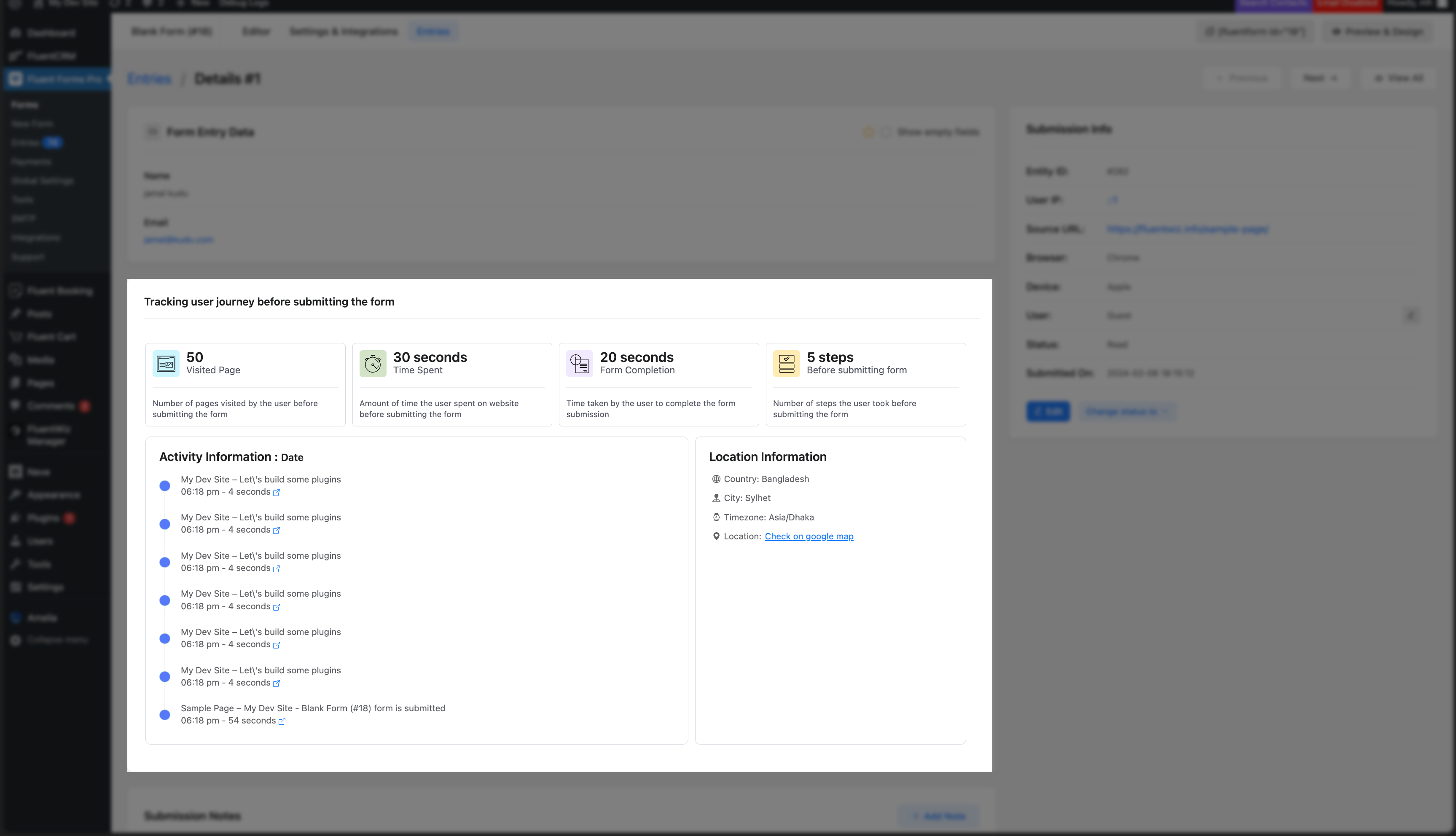The width and height of the screenshot is (1456, 836).
Task: Open the Change status to dropdown
Action: (x=1127, y=411)
